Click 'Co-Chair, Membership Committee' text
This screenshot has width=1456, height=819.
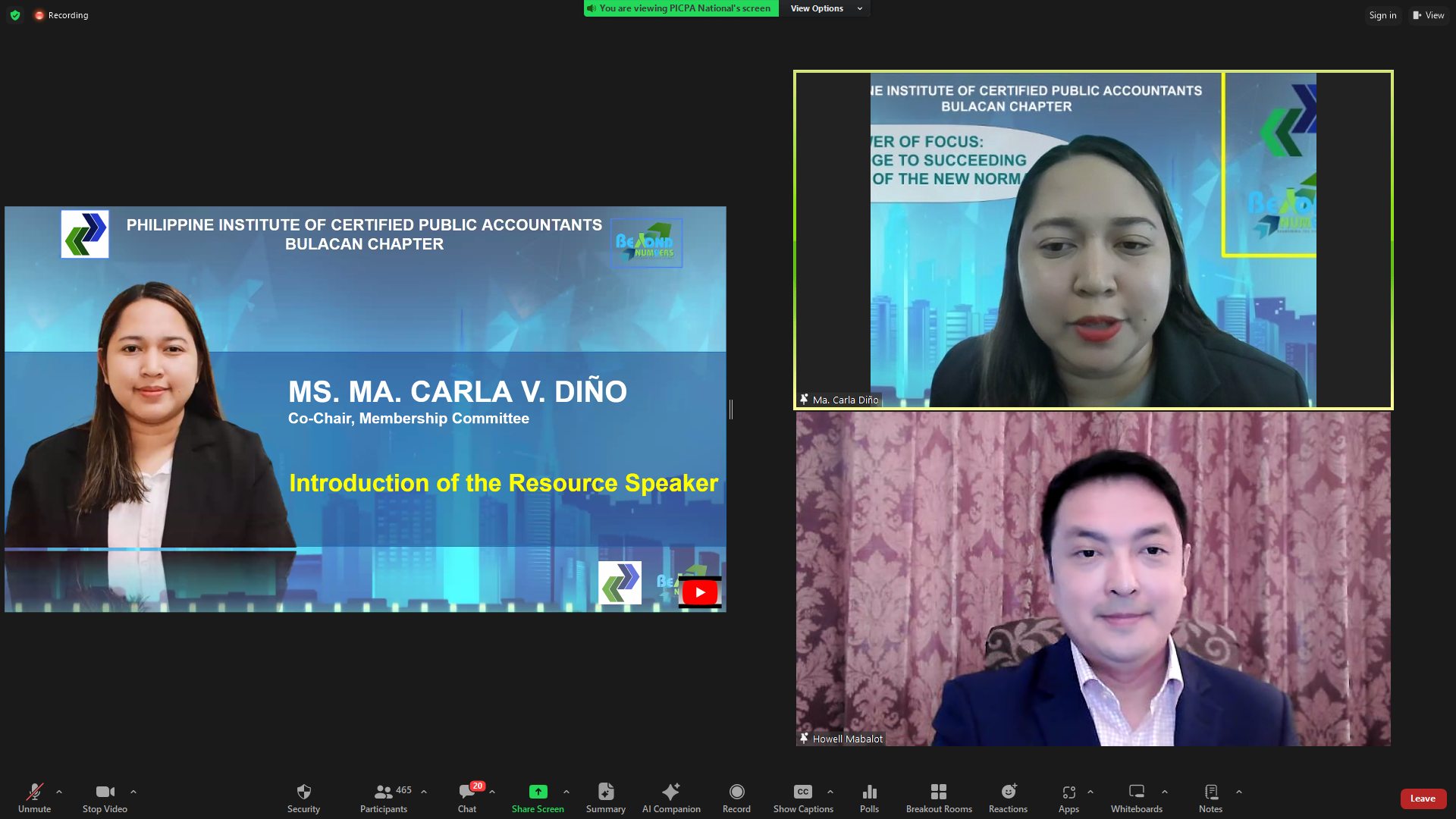tap(409, 418)
